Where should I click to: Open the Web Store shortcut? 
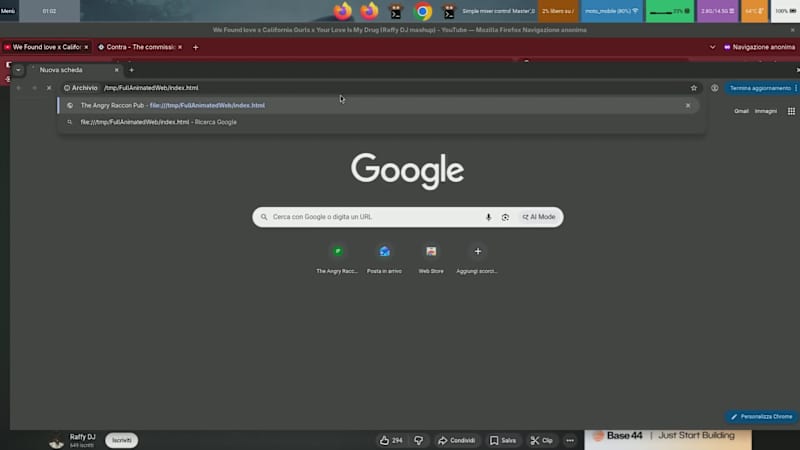click(x=431, y=259)
